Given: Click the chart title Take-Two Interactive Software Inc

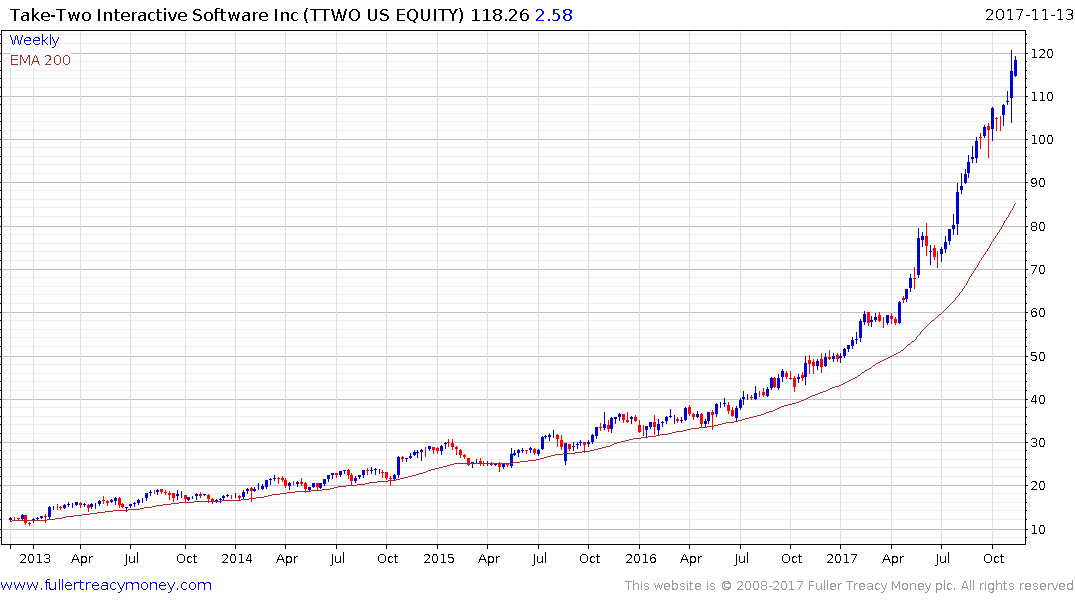Looking at the screenshot, I should [155, 14].
